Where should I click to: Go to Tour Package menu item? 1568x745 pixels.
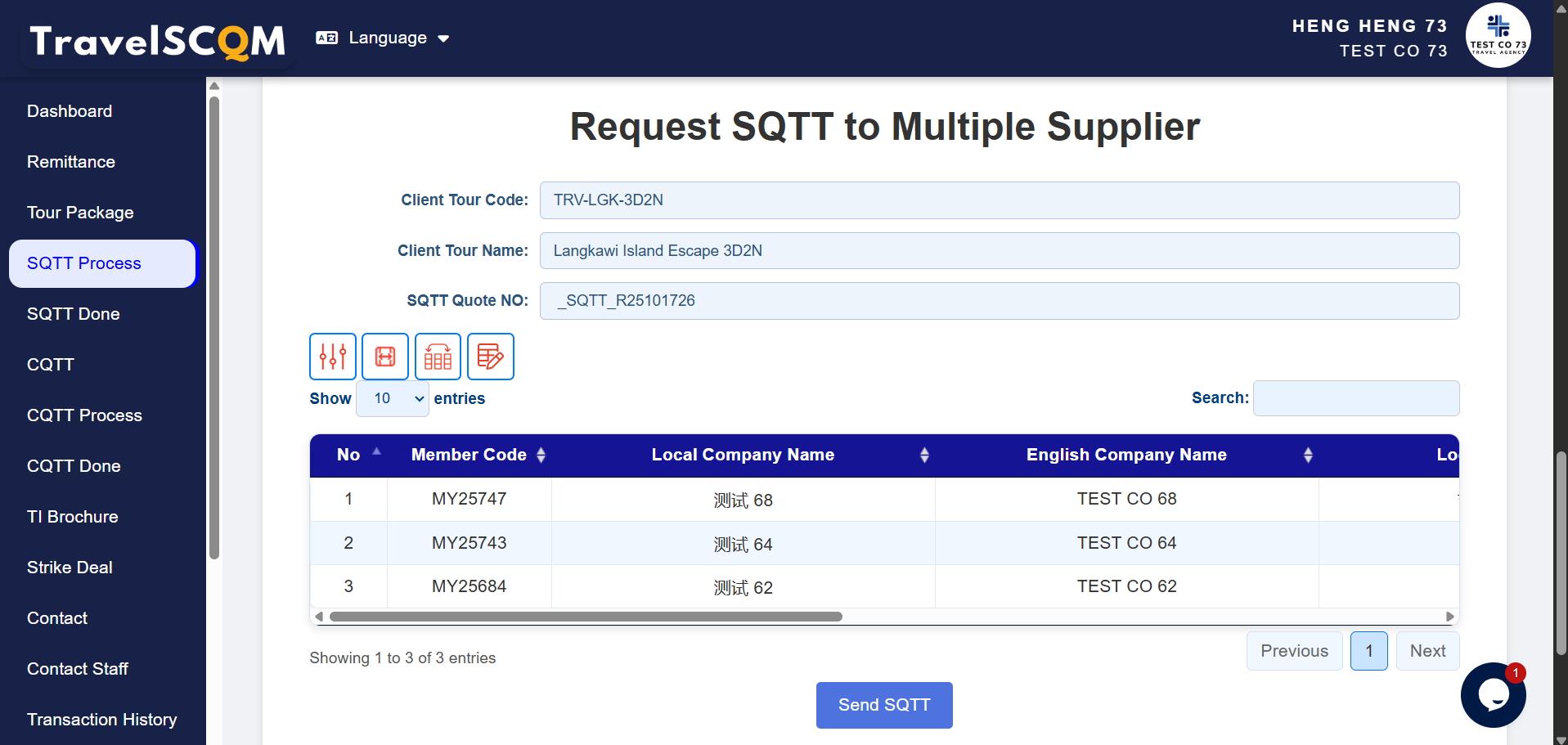(80, 213)
